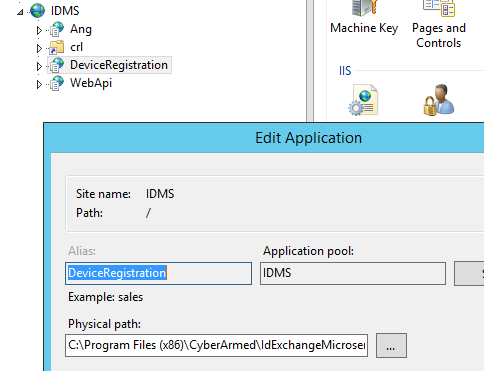Select the WebApi application in tree
This screenshot has width=484, height=371.
91,83
